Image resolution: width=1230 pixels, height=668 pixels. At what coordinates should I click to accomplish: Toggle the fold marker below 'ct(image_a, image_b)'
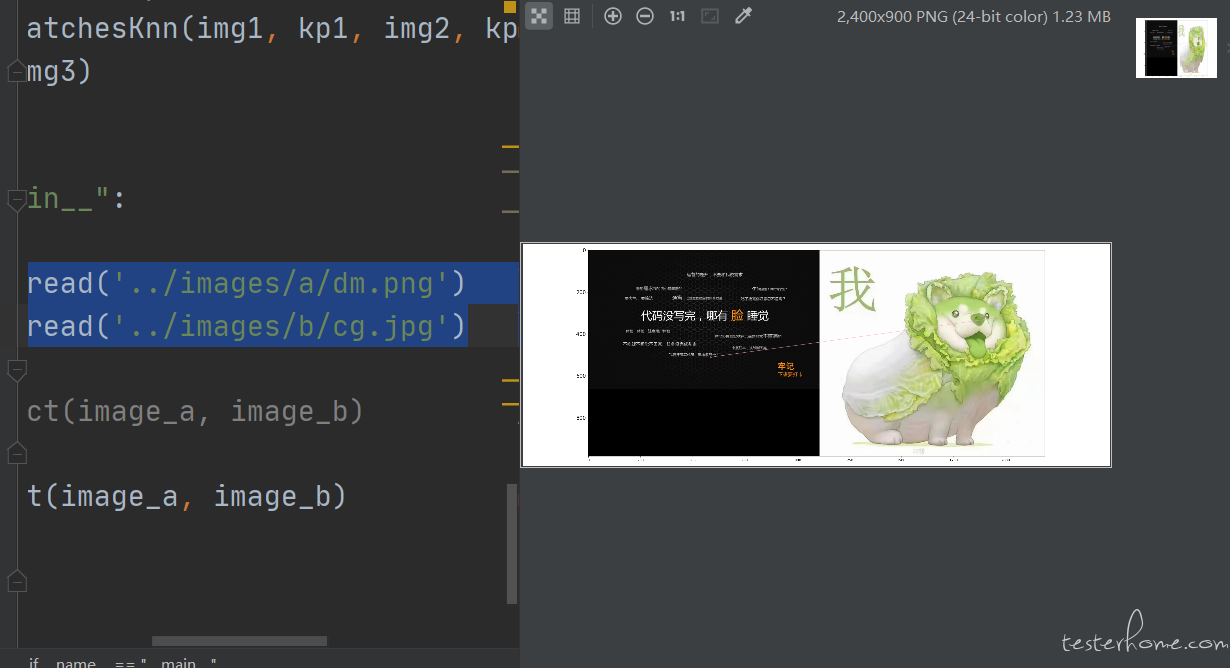pyautogui.click(x=16, y=454)
